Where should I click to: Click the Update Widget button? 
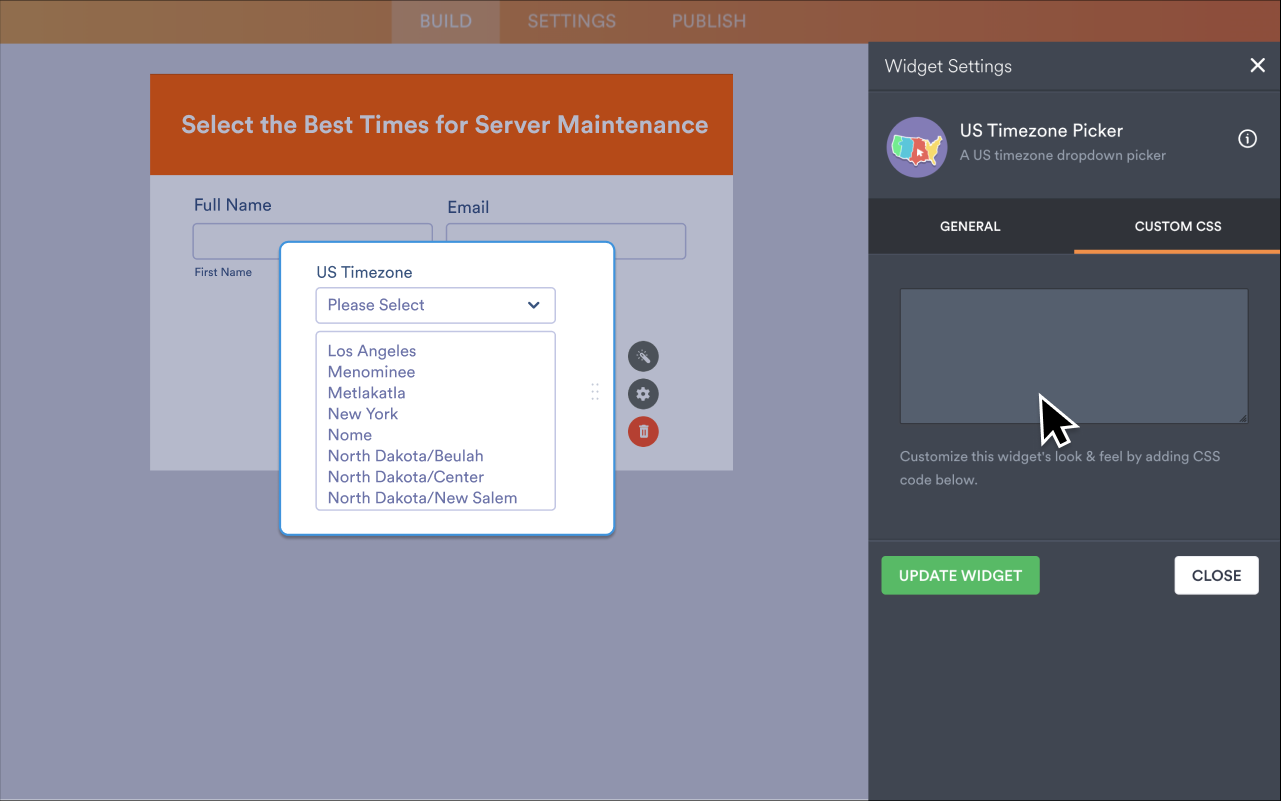(960, 575)
